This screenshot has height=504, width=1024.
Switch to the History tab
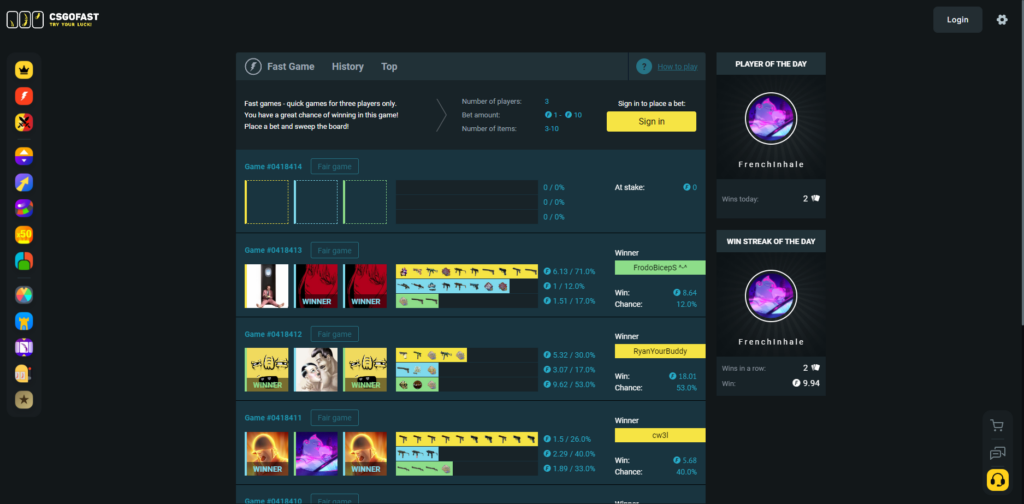click(x=347, y=67)
